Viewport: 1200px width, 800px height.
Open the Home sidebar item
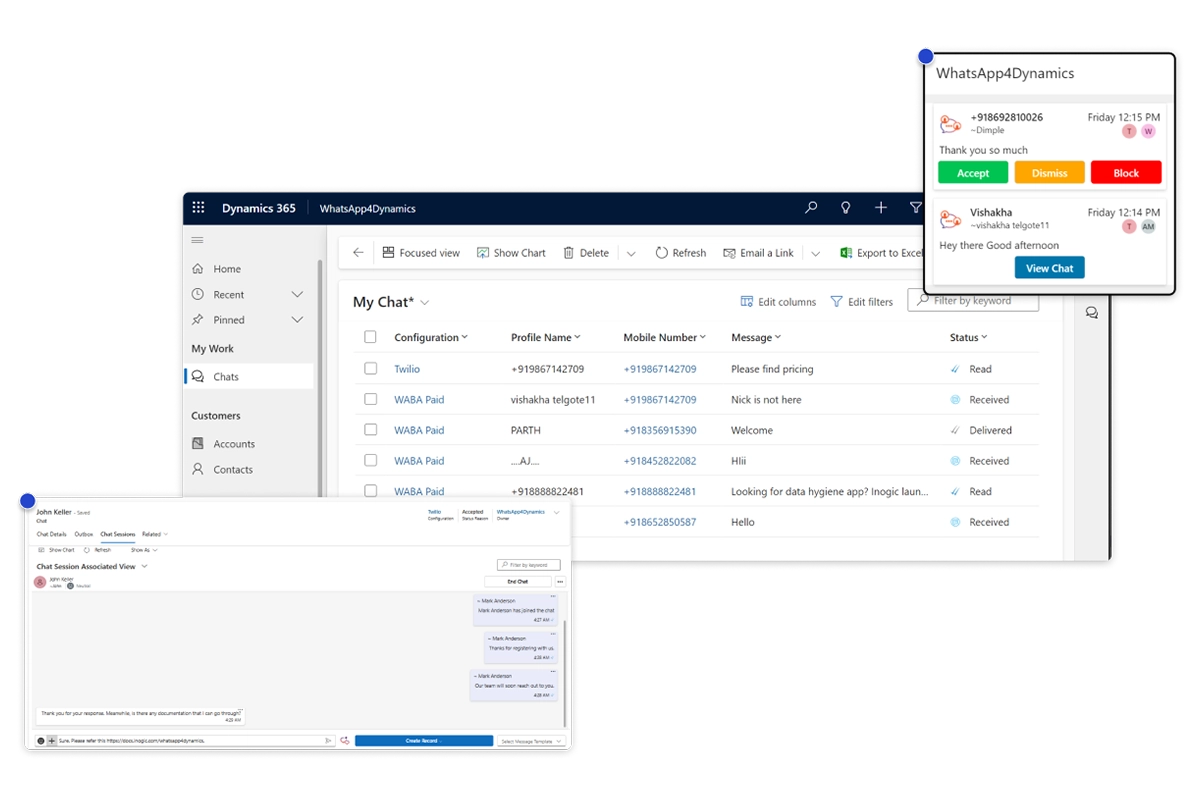(216, 268)
